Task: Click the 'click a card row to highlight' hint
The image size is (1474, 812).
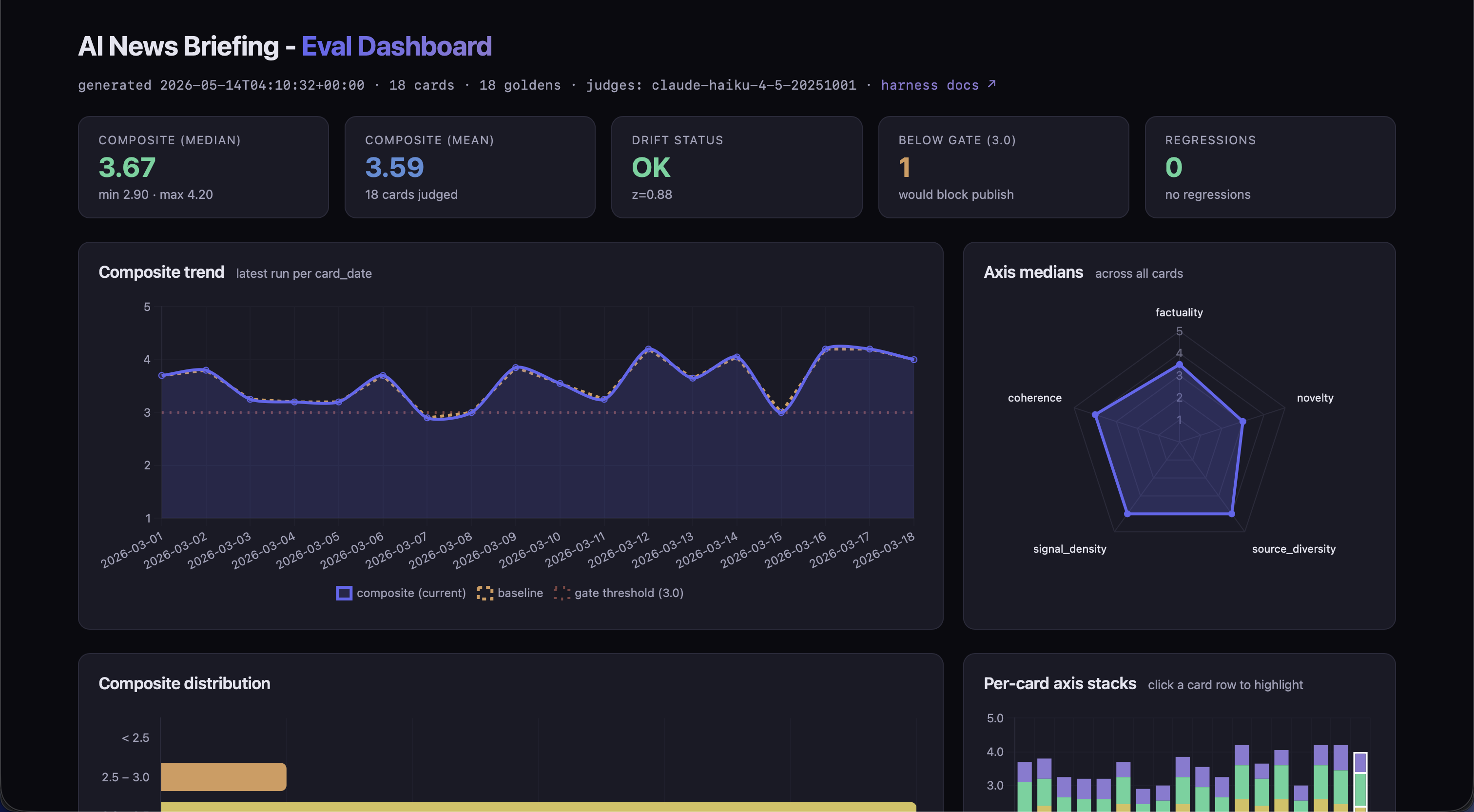Action: [x=1225, y=685]
